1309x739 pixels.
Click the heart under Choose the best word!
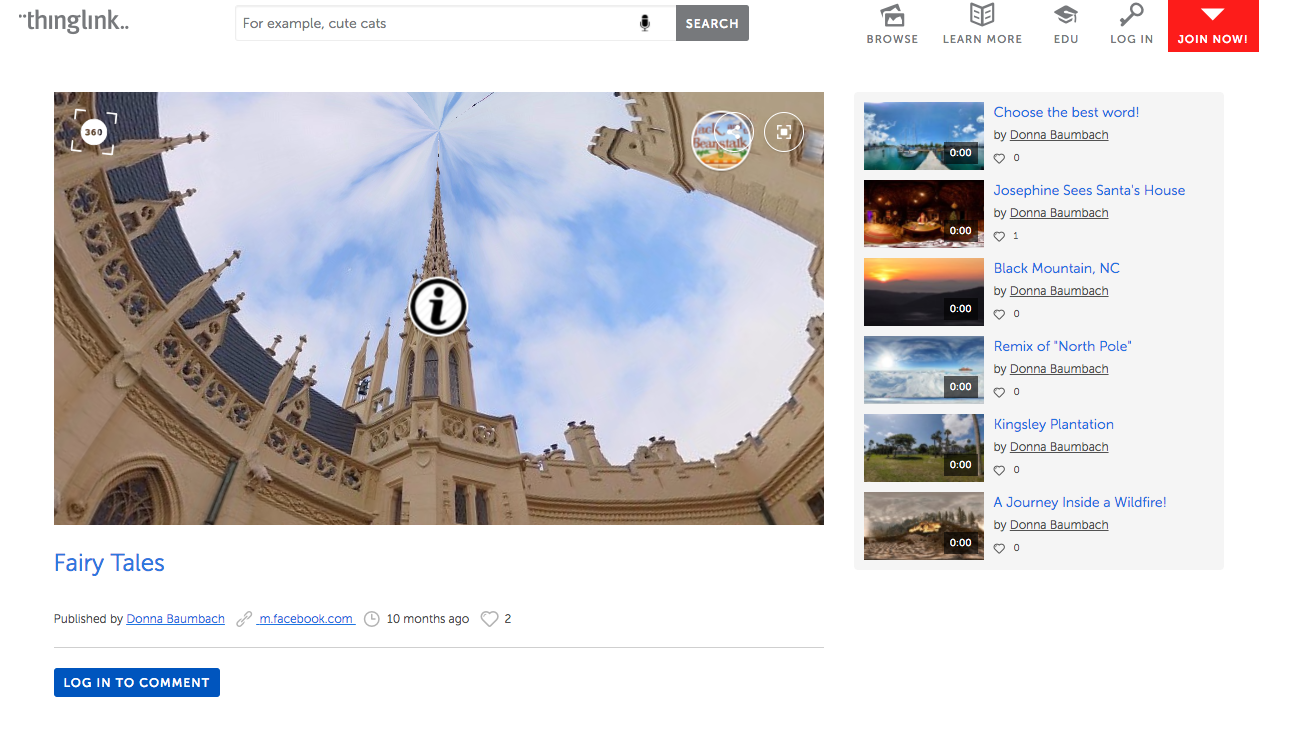tap(999, 158)
